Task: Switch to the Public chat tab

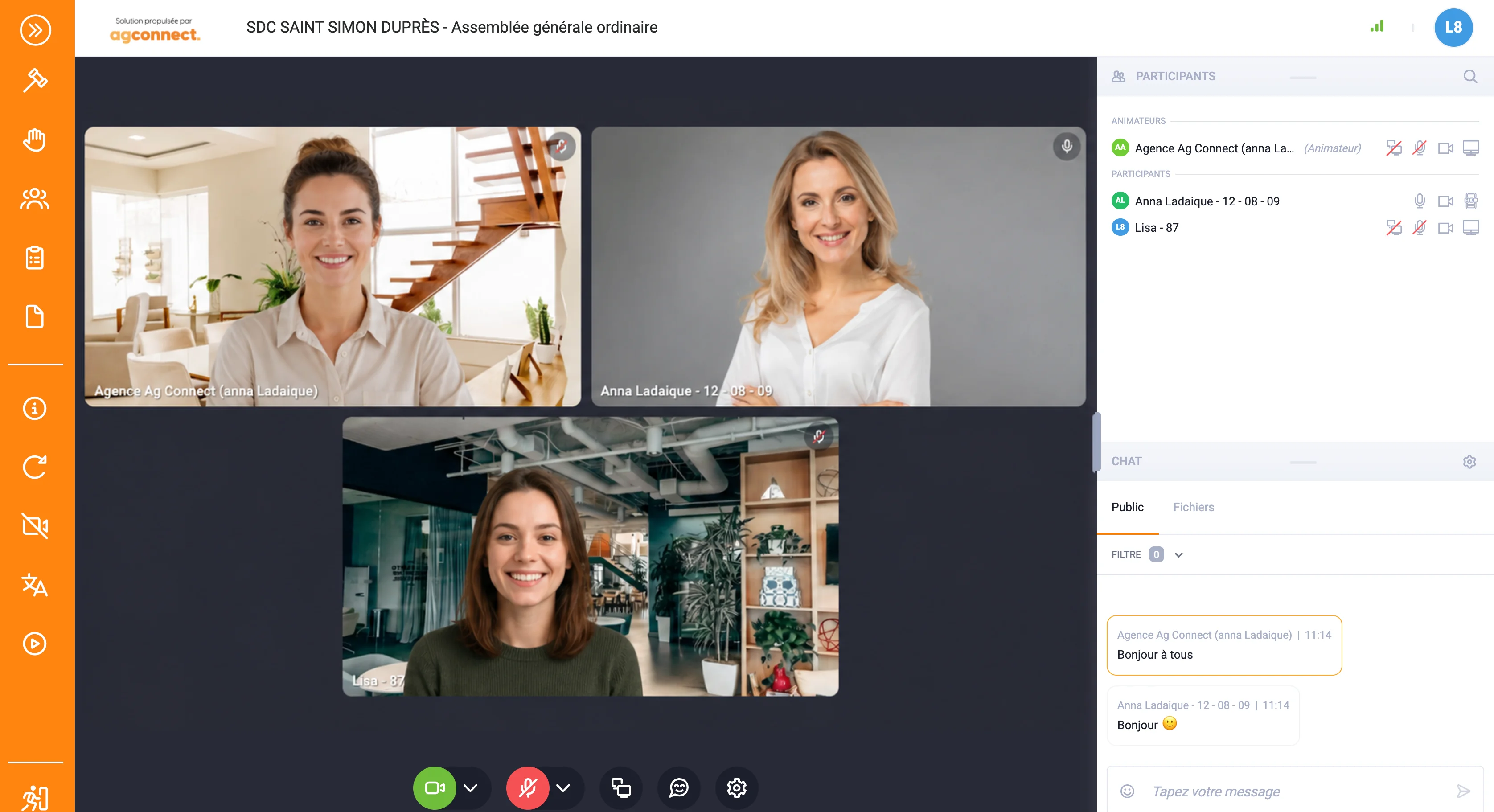Action: tap(1127, 507)
